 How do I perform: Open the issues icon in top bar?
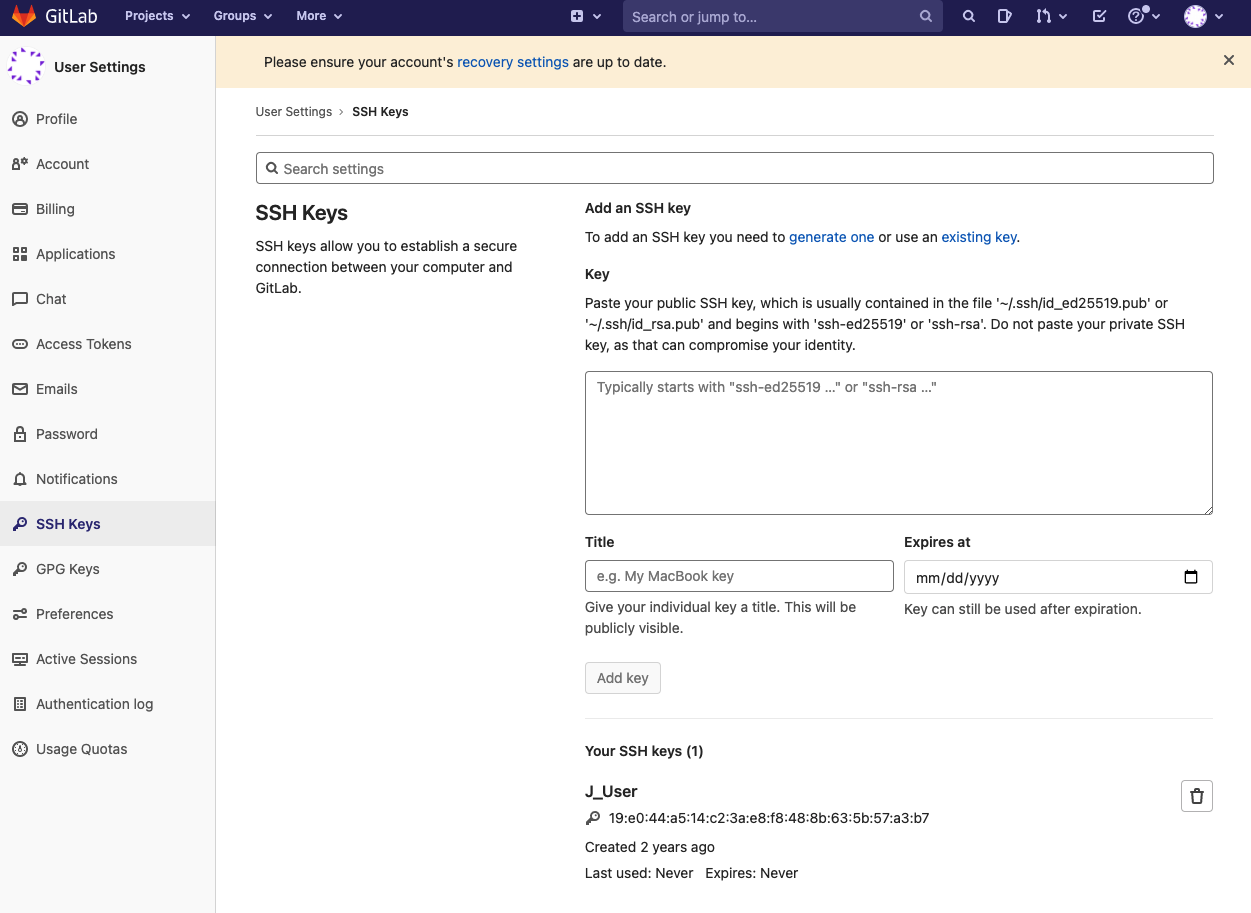tap(1005, 16)
